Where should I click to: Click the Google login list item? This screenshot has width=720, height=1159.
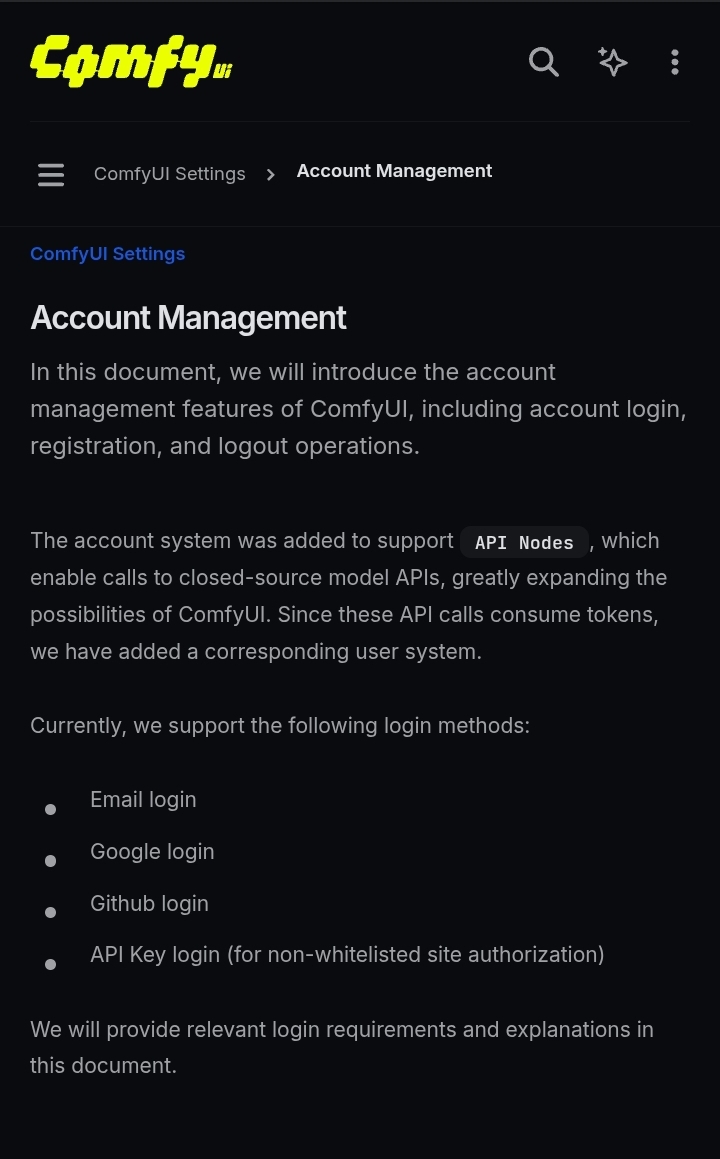pyautogui.click(x=152, y=852)
